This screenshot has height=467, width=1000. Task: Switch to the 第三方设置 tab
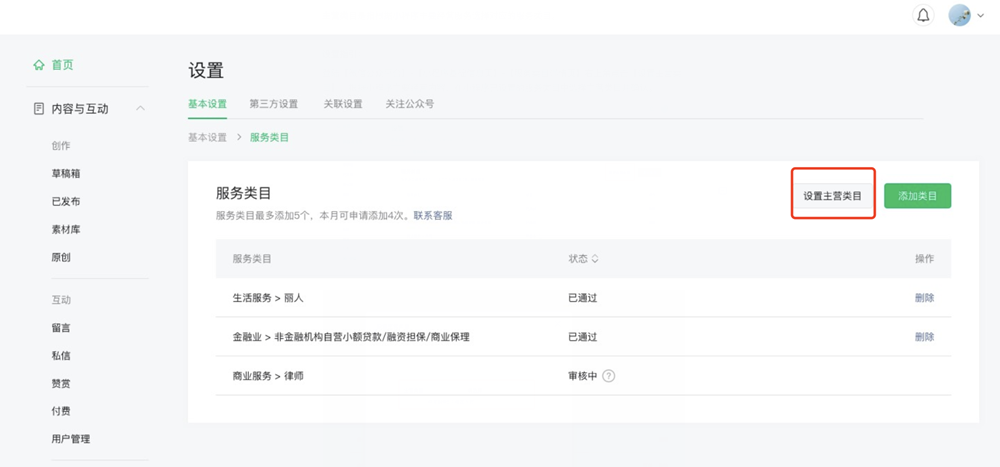tap(274, 104)
